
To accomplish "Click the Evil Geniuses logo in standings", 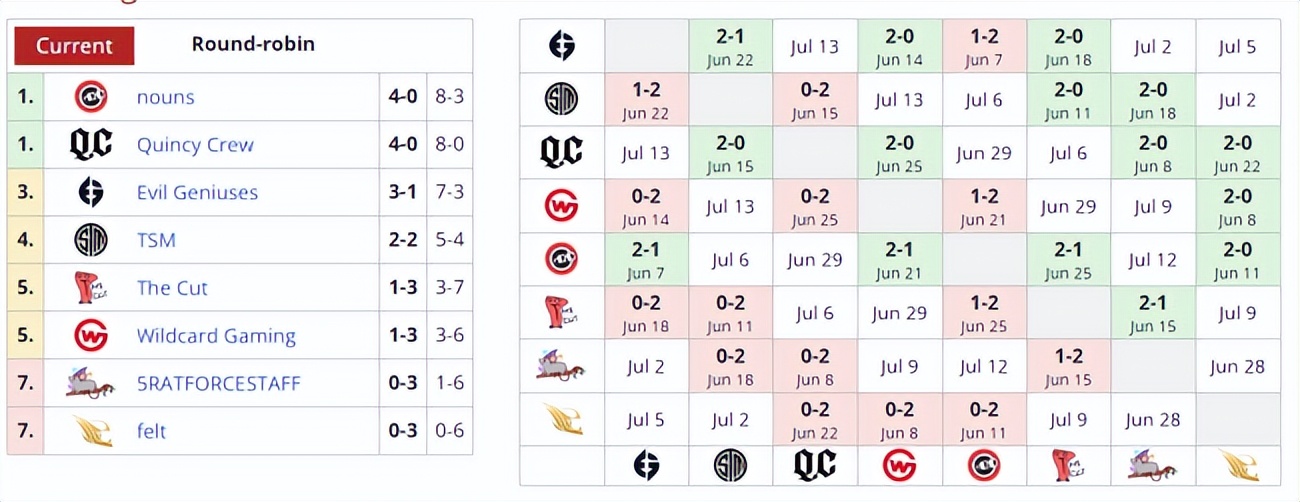I will [91, 192].
